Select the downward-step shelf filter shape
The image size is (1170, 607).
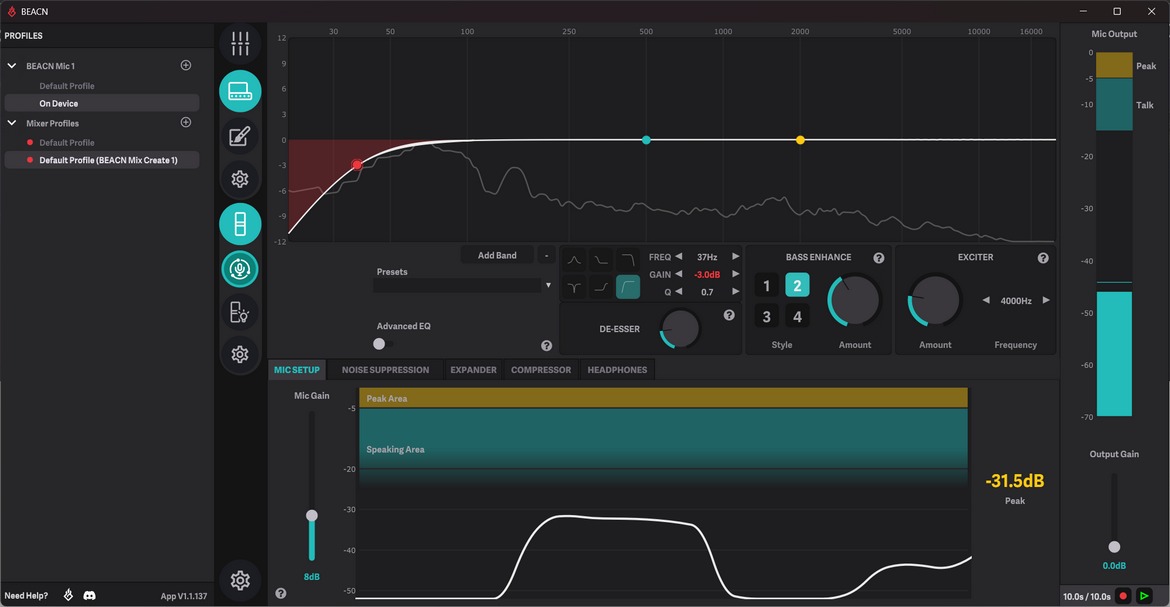601,260
